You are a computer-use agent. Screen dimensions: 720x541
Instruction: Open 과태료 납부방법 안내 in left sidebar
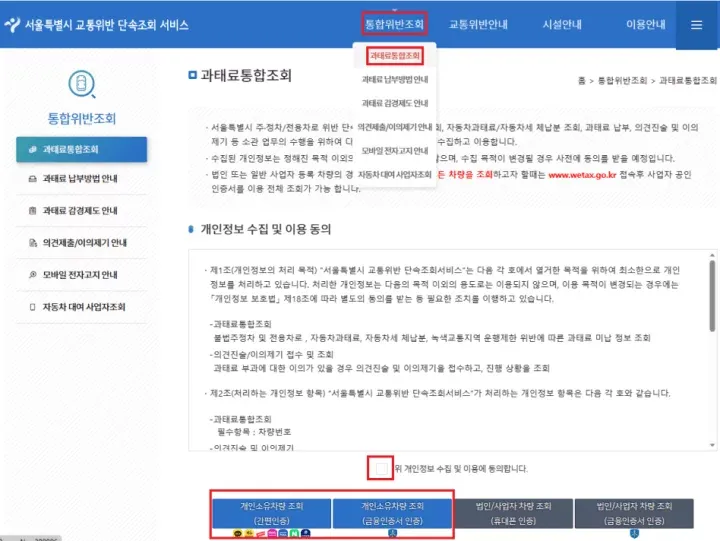82,179
